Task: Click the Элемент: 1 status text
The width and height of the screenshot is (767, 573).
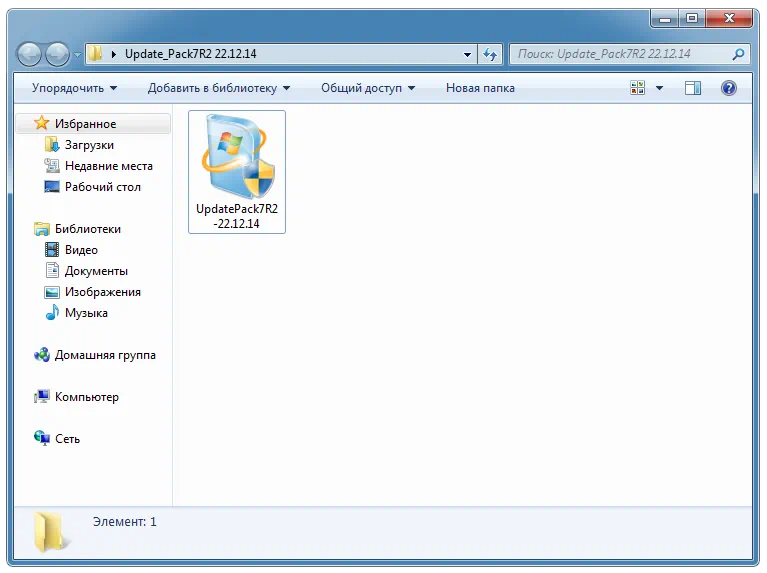Action: pos(125,522)
